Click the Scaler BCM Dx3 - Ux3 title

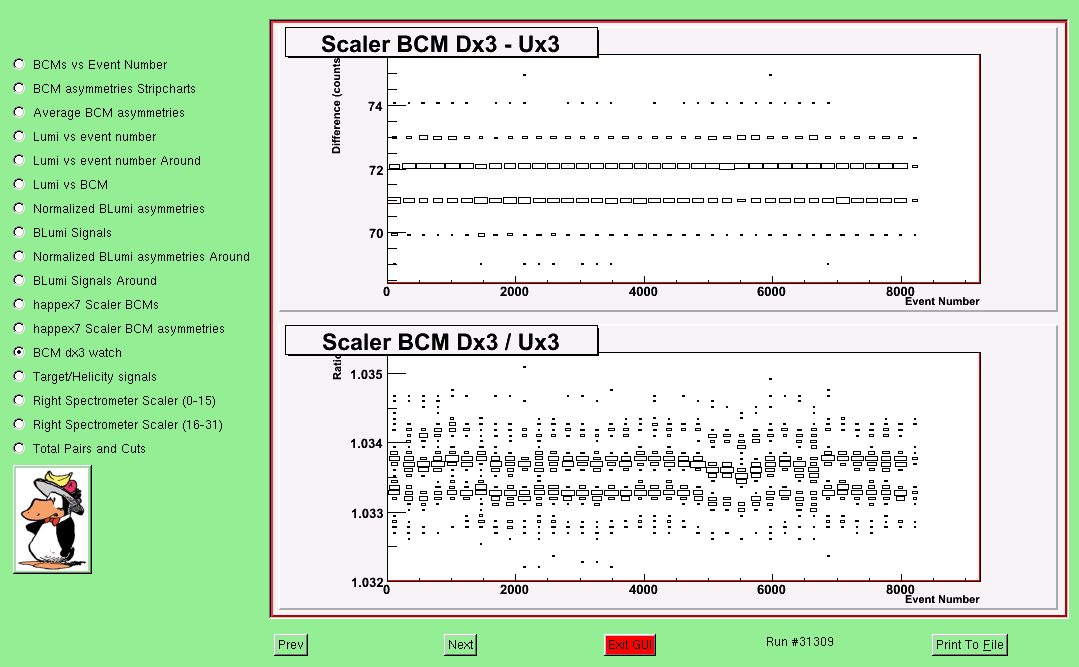pos(441,43)
